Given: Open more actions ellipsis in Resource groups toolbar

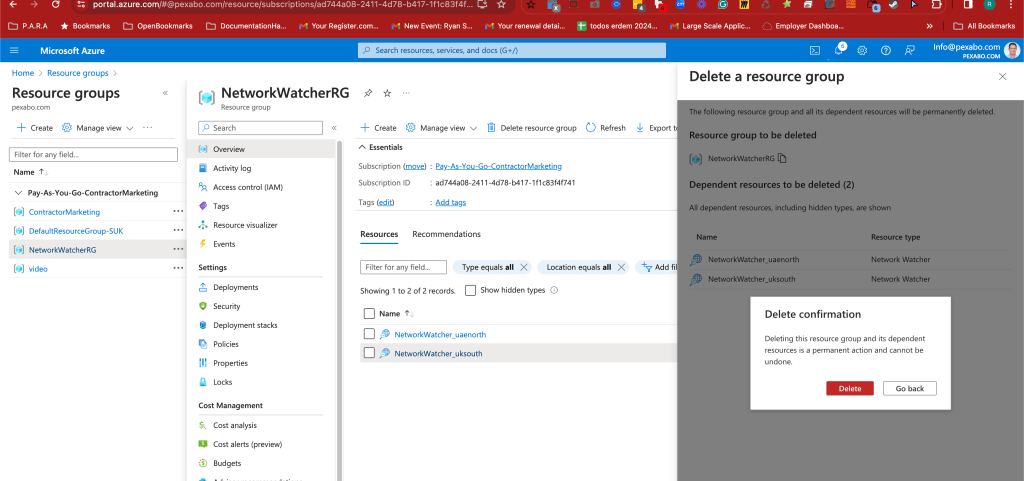Looking at the screenshot, I should pos(148,127).
